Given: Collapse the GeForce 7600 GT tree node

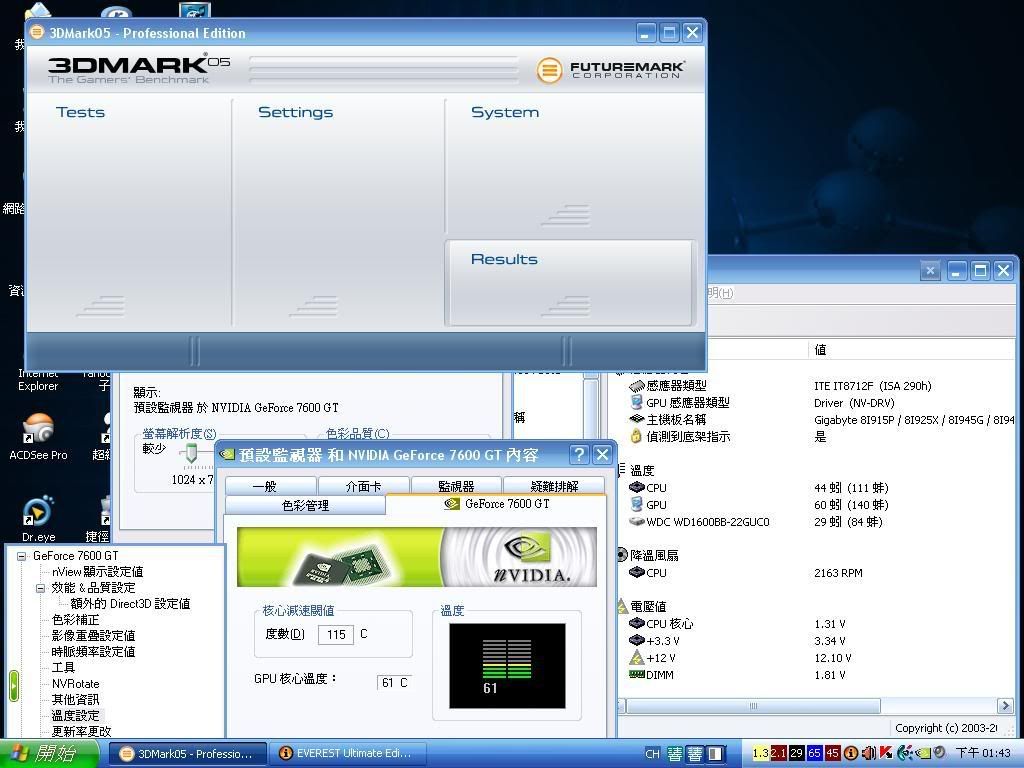Looking at the screenshot, I should click(x=21, y=556).
